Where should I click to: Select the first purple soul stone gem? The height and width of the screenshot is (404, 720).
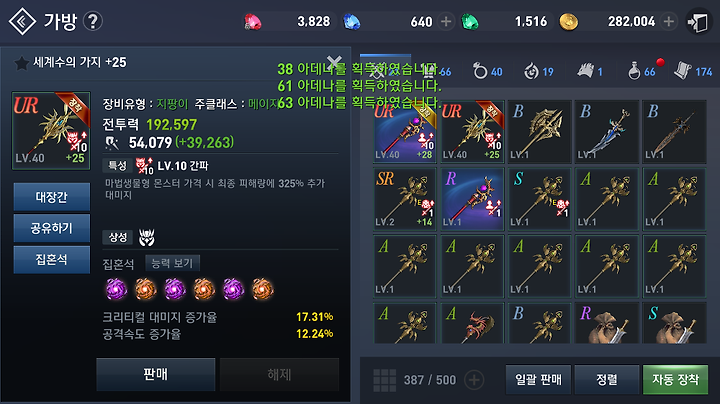[x=116, y=289]
